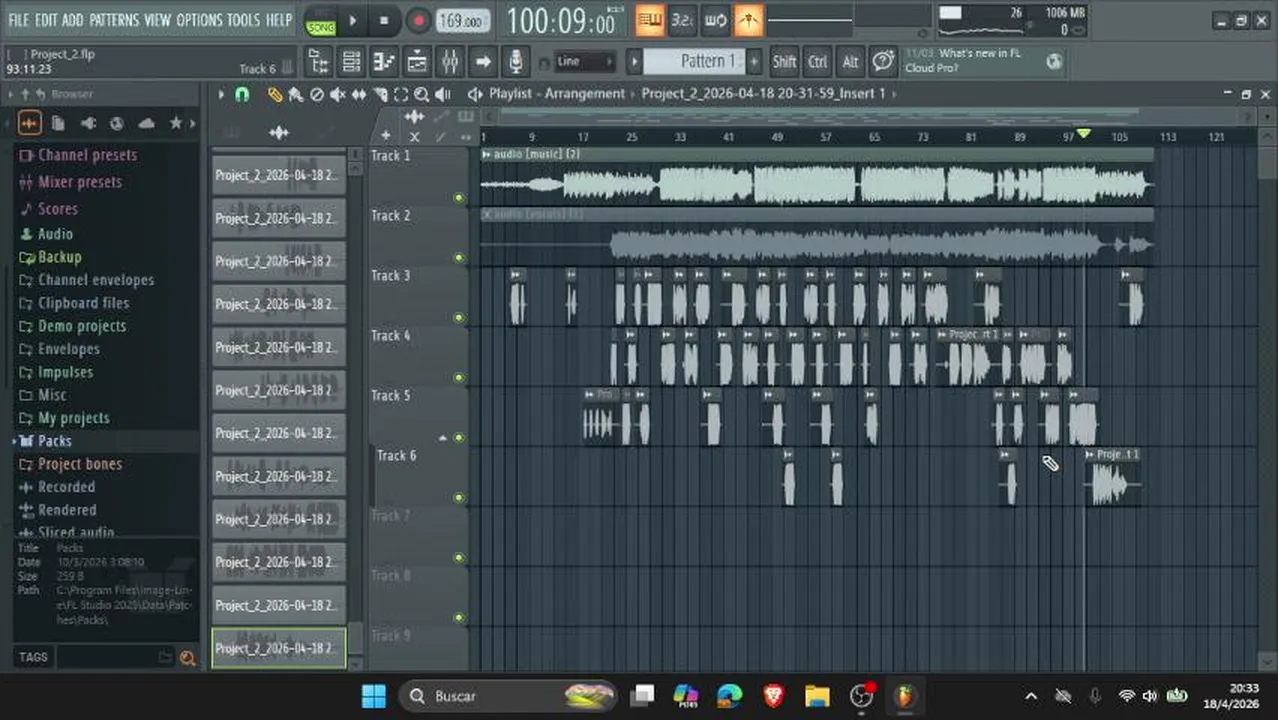Select the Mute tool in playlist toolbar
1278x720 pixels.
tap(338, 94)
